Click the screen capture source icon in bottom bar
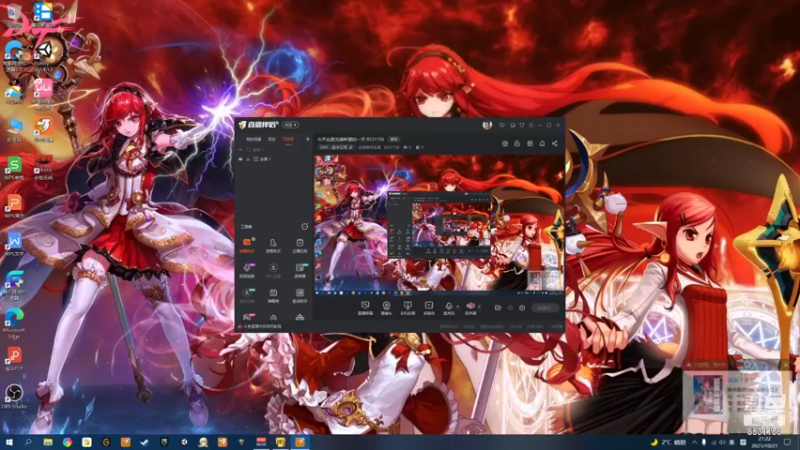This screenshot has height=450, width=800. 365,307
